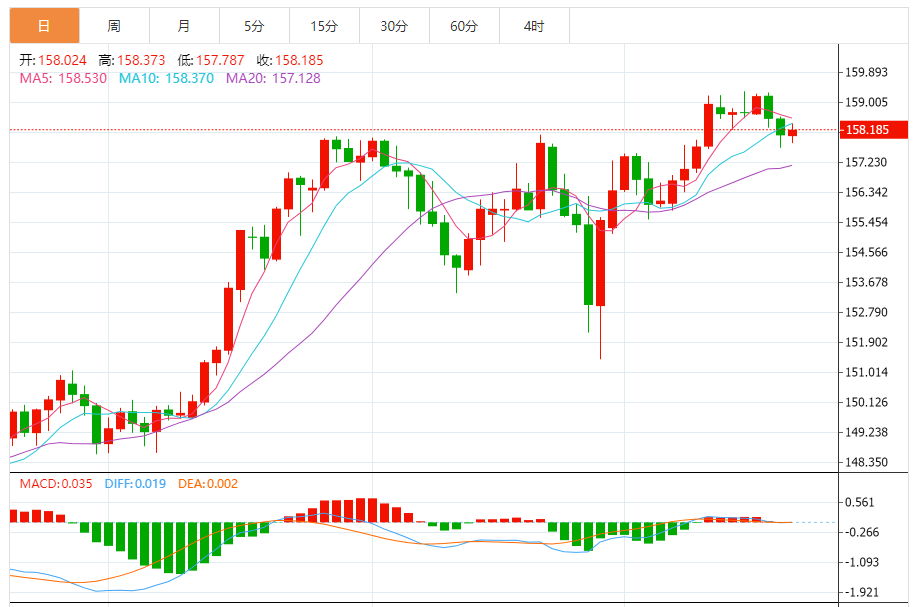This screenshot has width=918, height=607.
Task: Click the opening price 158.024
Action: [x=62, y=60]
